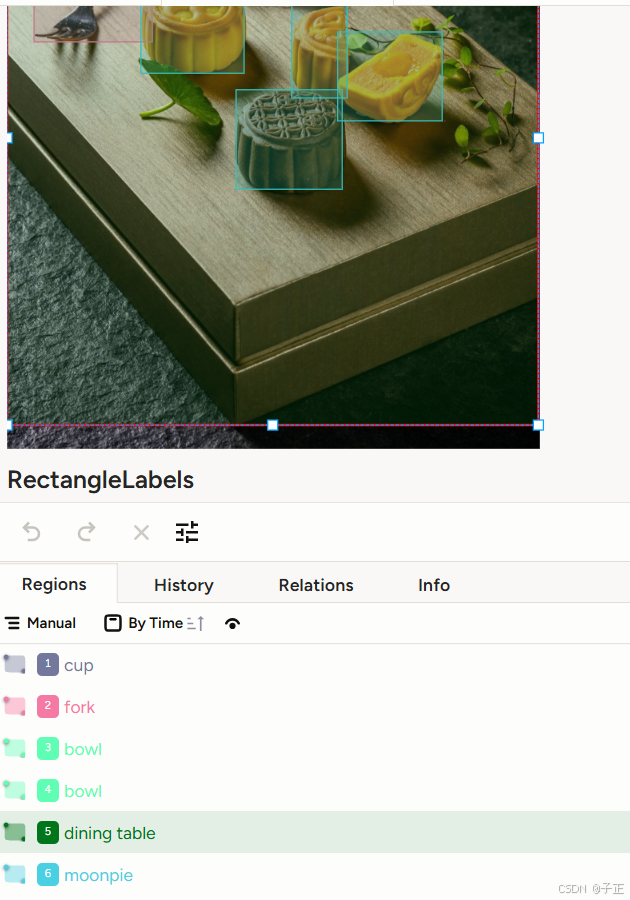Switch to the Relations tab
630x900 pixels.
[316, 585]
